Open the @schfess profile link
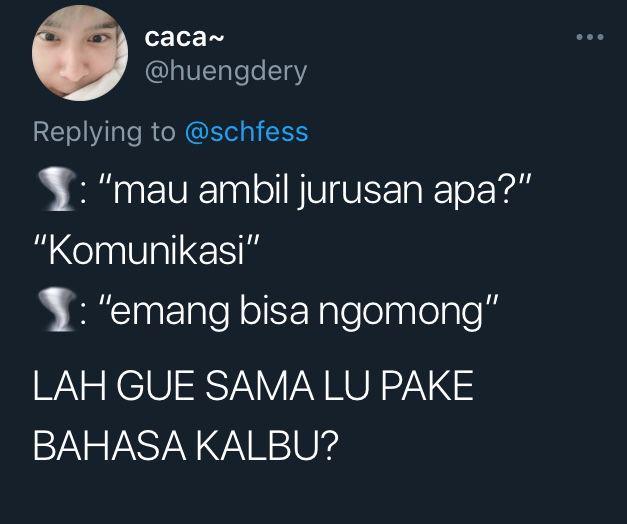627x524 pixels. click(246, 132)
